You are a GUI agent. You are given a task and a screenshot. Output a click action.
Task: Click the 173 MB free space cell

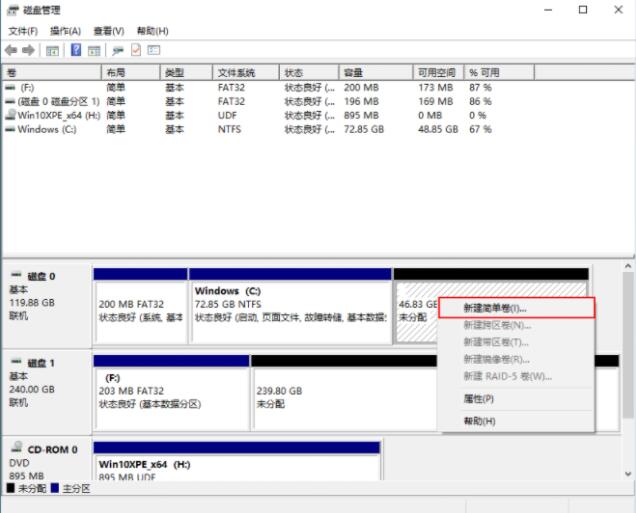pos(436,87)
